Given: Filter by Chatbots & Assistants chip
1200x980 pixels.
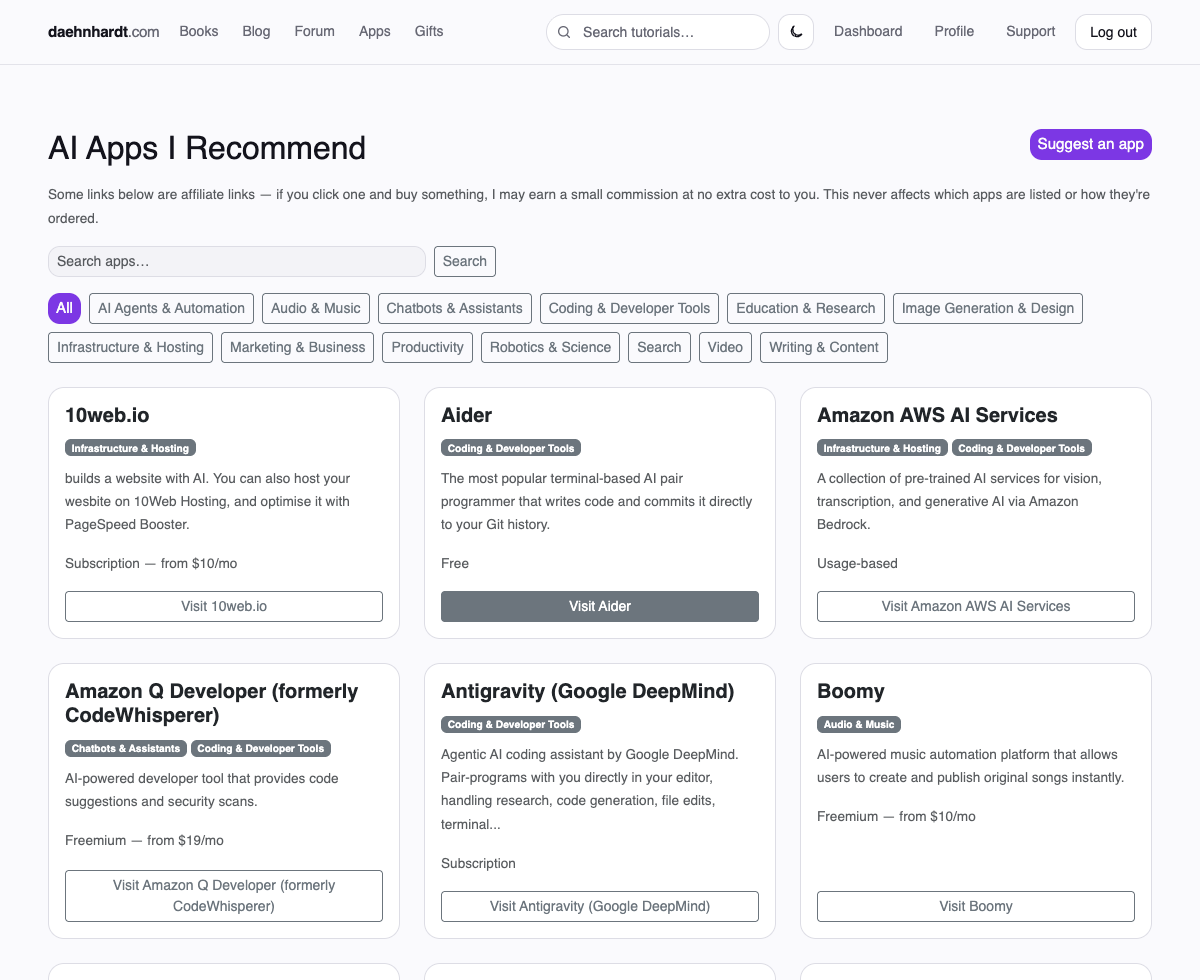Looking at the screenshot, I should (454, 308).
